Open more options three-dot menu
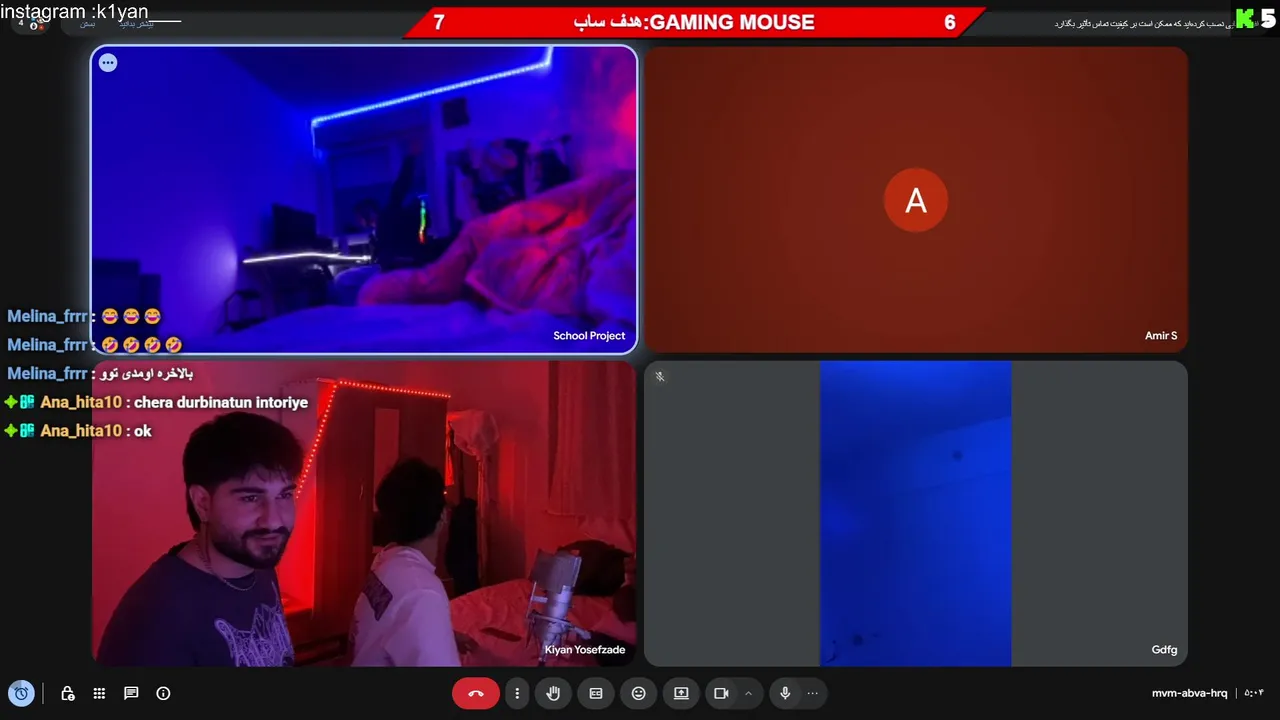The image size is (1280, 720). [517, 693]
